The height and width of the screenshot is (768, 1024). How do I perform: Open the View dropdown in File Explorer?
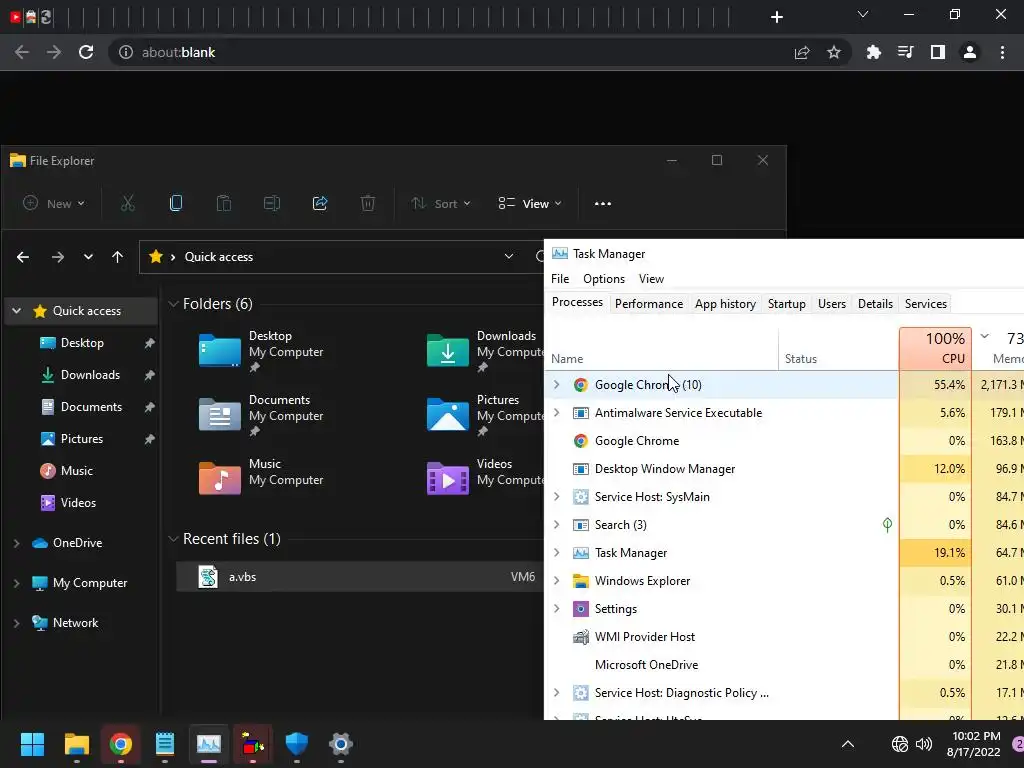pyautogui.click(x=530, y=204)
